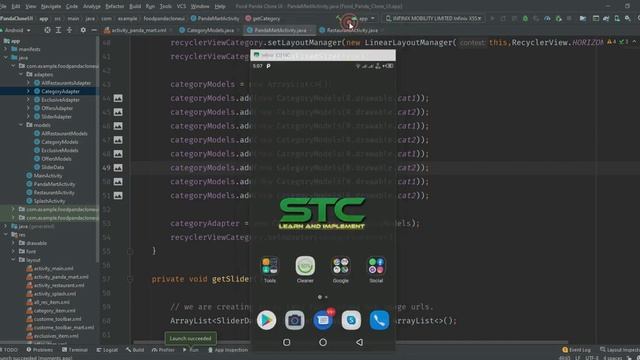Open the Cleaner app on phone
Screen dimensions: 640x360
pyautogui.click(x=305, y=269)
